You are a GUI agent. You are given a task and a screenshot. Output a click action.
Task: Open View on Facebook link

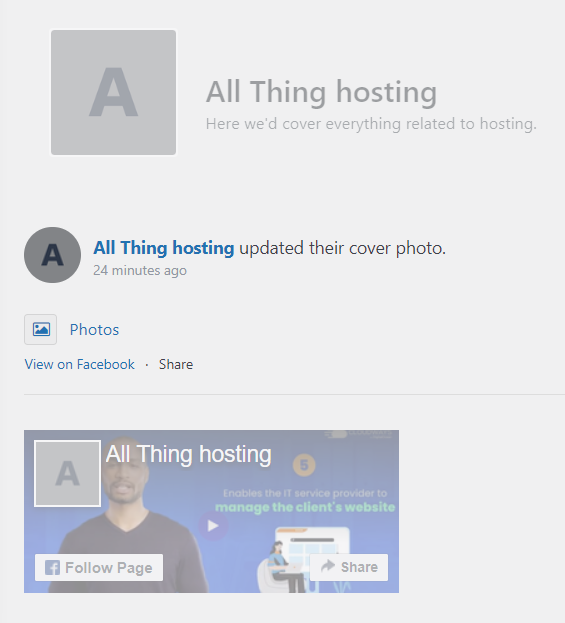pyautogui.click(x=79, y=364)
